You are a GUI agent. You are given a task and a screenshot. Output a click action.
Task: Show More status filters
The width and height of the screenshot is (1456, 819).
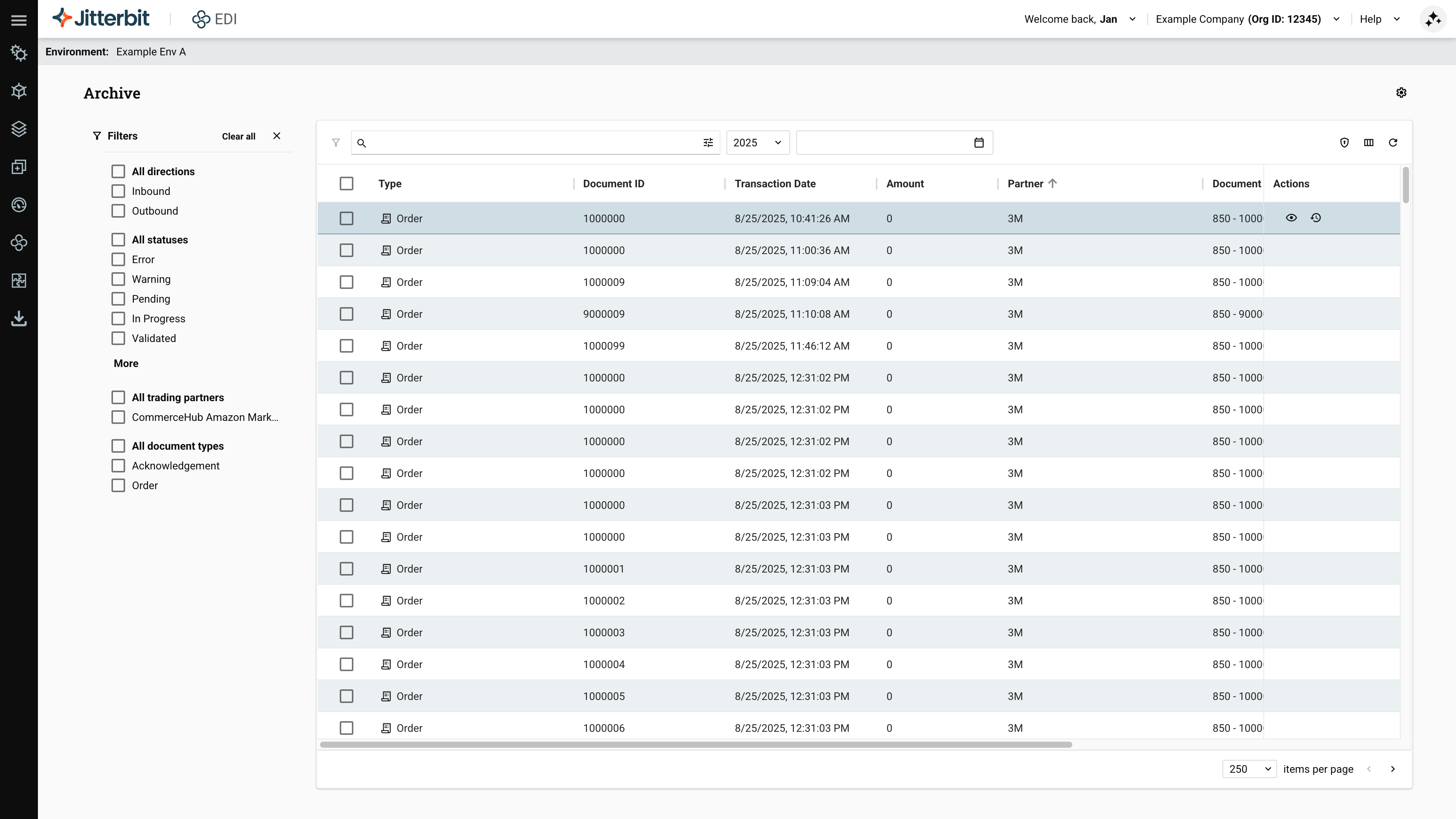point(126,364)
